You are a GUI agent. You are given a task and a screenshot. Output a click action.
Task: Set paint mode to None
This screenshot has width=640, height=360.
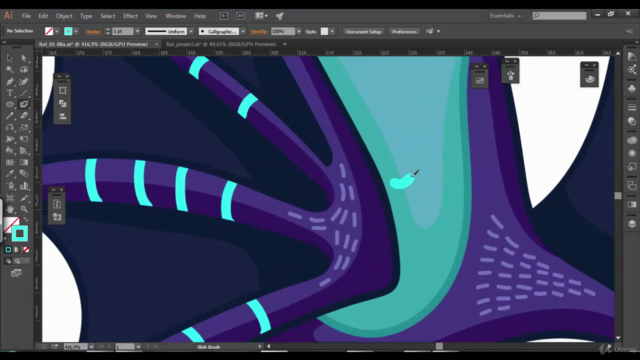point(26,249)
